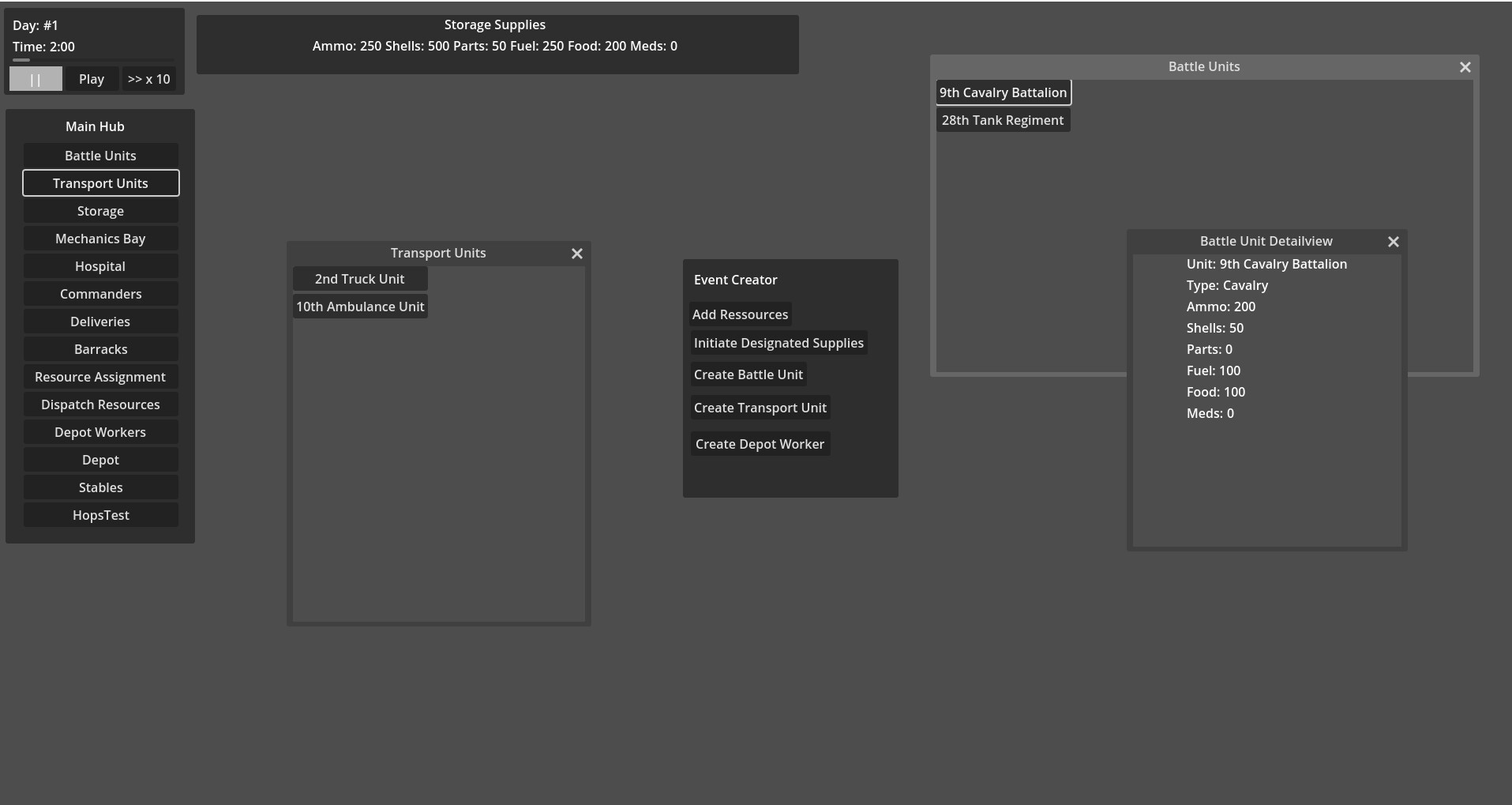1512x805 pixels.
Task: Open Mechanics Bay in Main Hub
Action: tap(100, 239)
